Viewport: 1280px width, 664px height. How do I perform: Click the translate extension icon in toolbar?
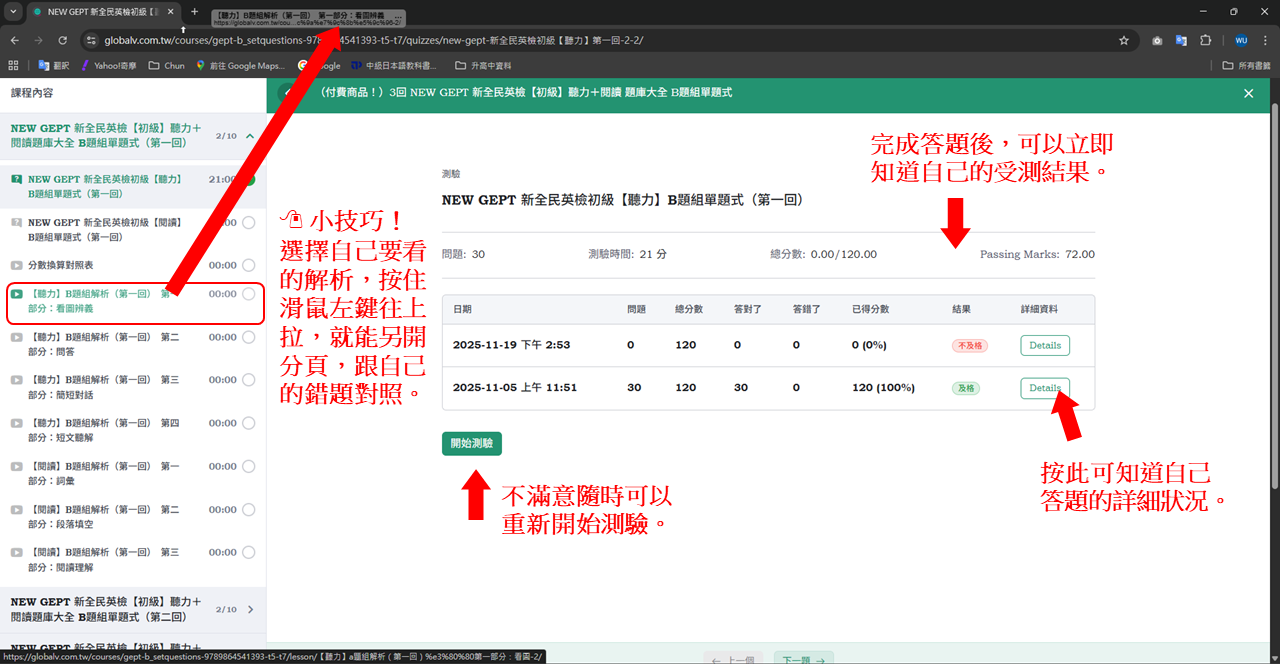coord(1181,40)
